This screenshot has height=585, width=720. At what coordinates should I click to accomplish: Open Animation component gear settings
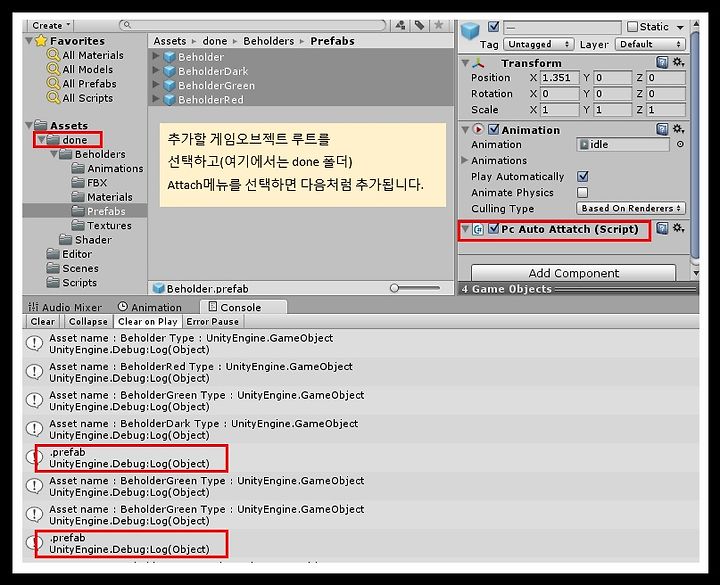point(678,129)
